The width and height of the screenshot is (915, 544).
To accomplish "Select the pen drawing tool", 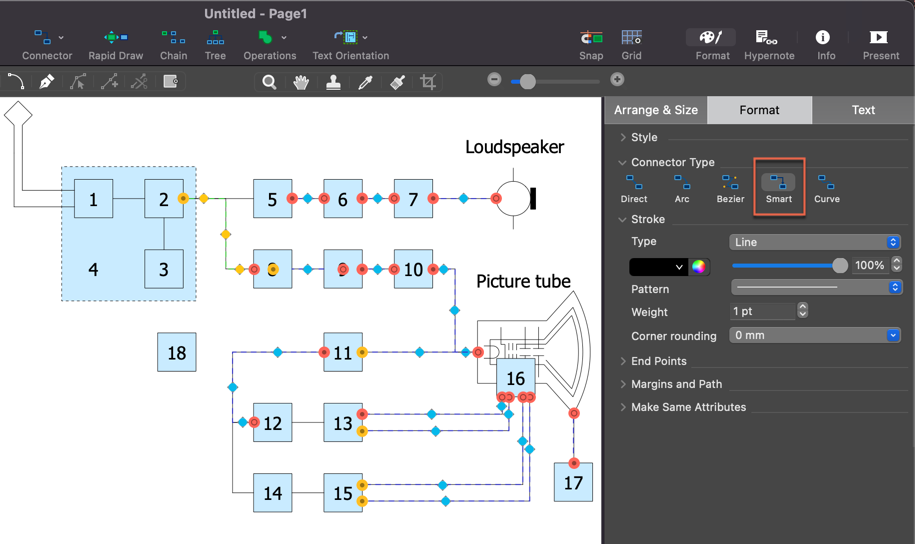I will (x=47, y=82).
